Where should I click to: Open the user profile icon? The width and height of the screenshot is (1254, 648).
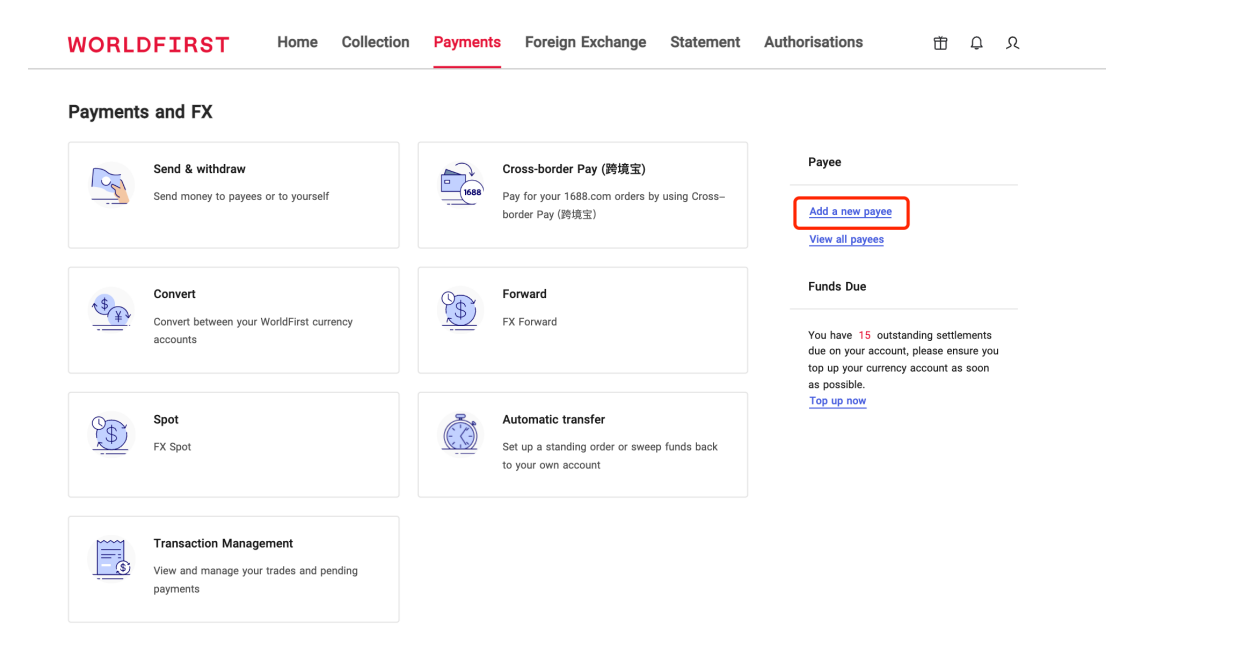coord(1012,43)
